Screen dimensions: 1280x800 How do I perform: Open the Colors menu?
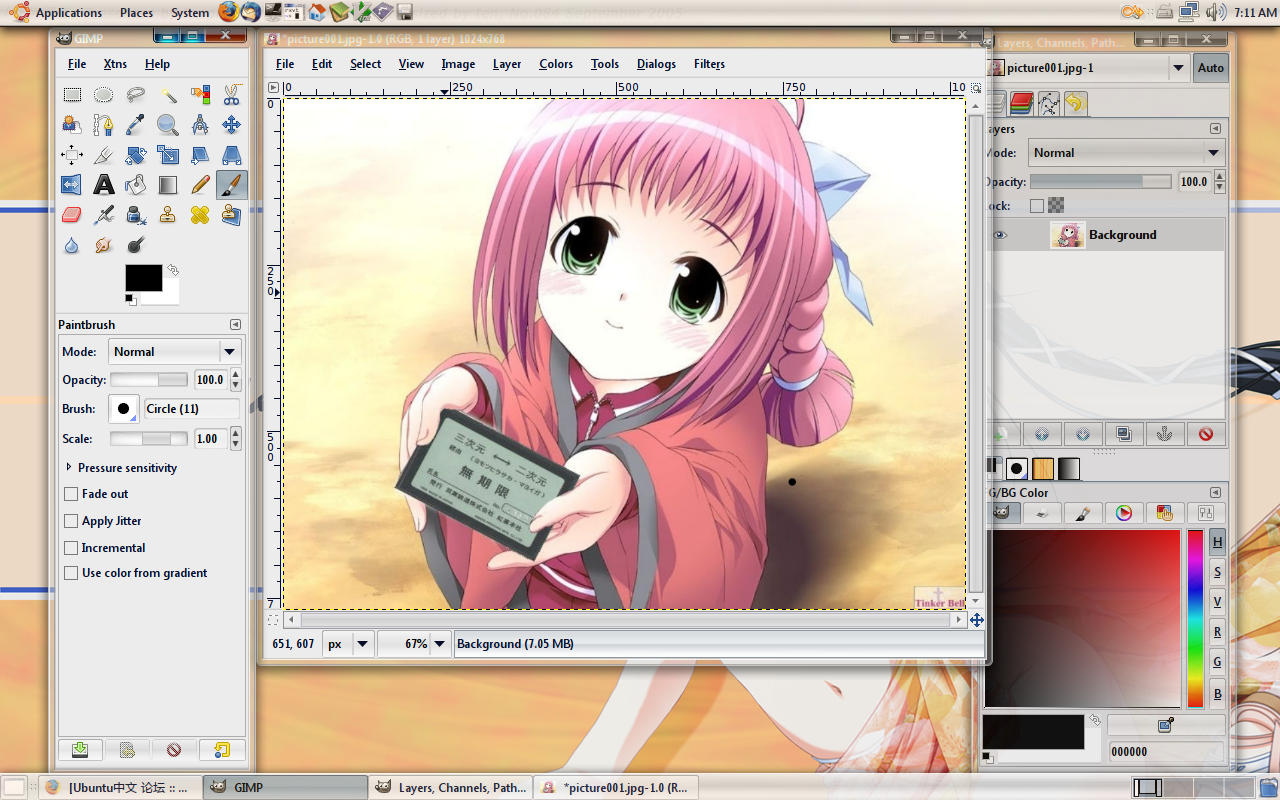556,64
